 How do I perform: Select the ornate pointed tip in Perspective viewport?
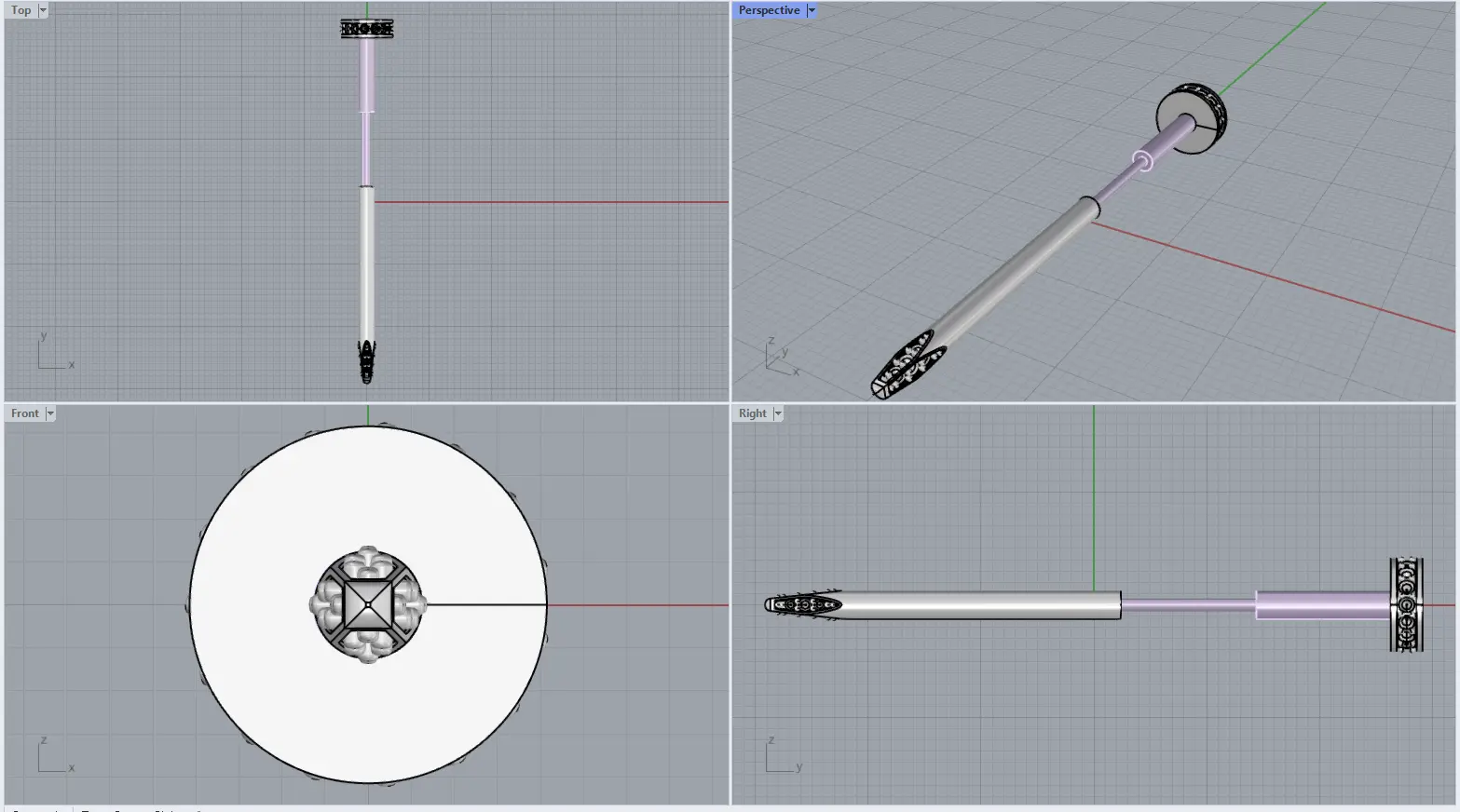[906, 367]
